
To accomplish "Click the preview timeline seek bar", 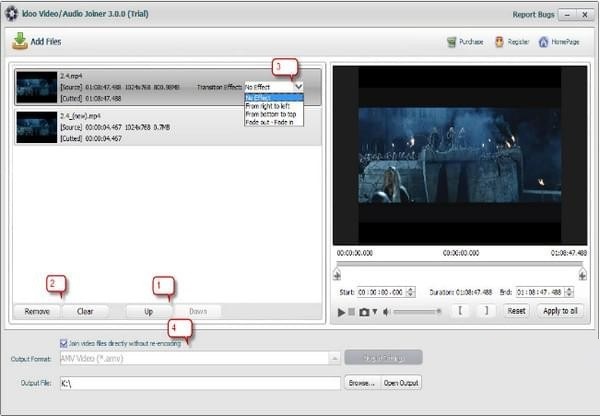I will click(460, 264).
